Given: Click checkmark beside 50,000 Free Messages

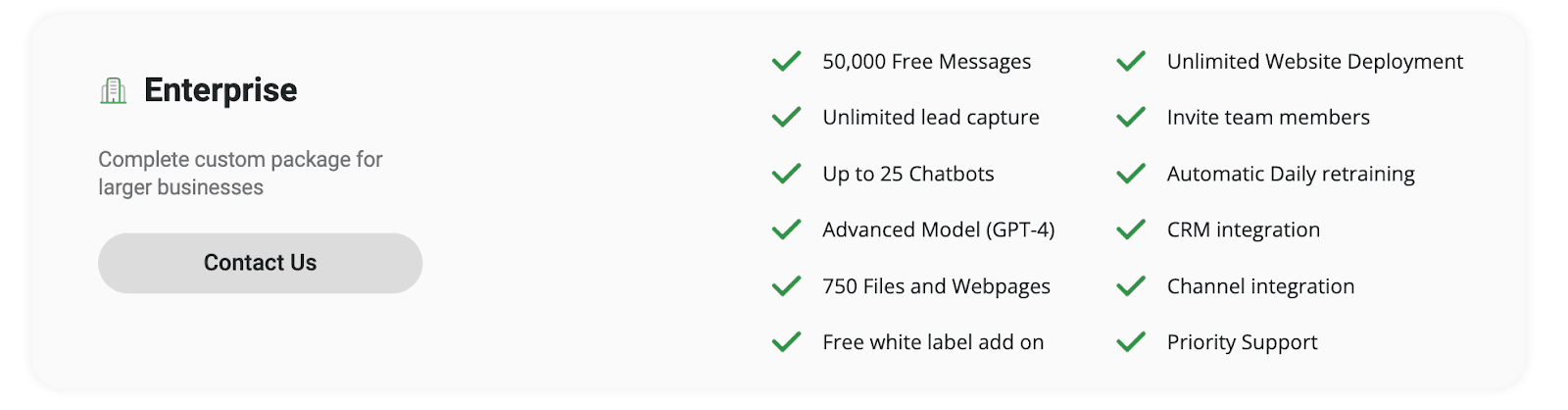Looking at the screenshot, I should (x=786, y=62).
